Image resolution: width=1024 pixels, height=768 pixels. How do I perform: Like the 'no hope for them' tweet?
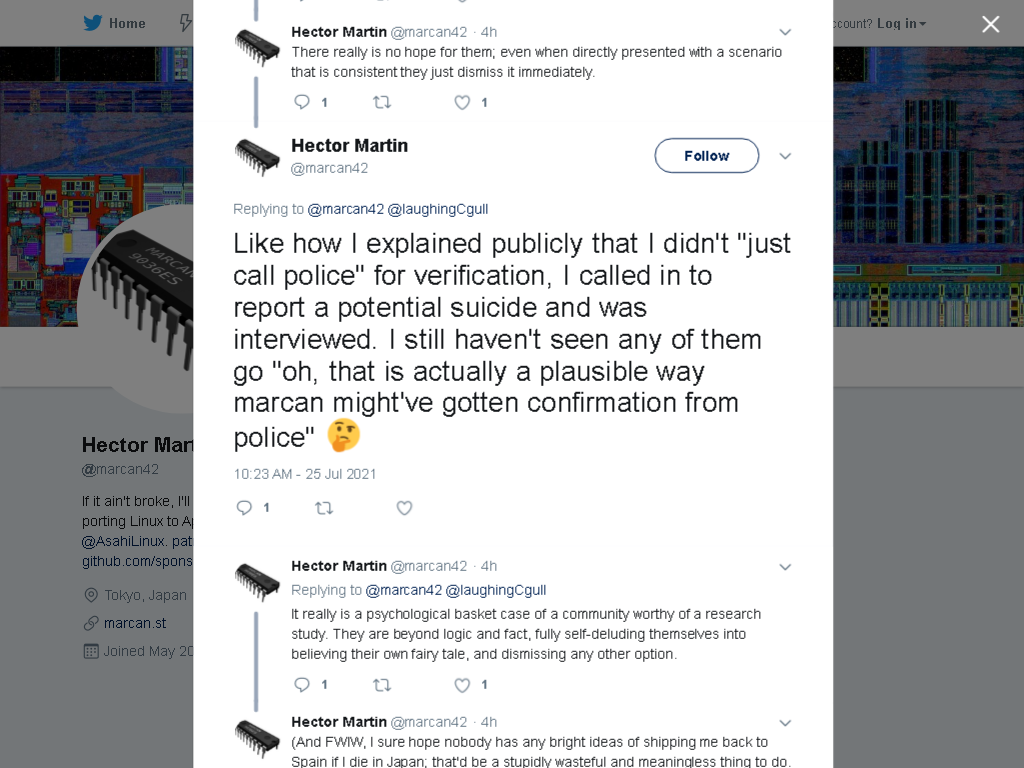pos(462,103)
